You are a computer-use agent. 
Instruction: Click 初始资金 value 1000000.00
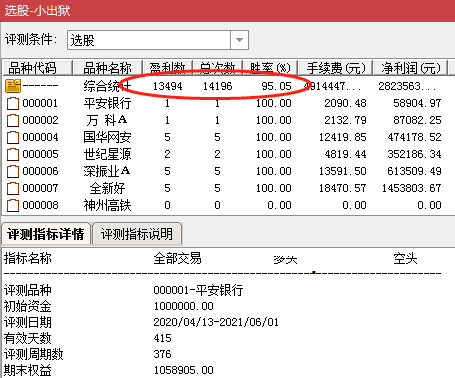[184, 306]
